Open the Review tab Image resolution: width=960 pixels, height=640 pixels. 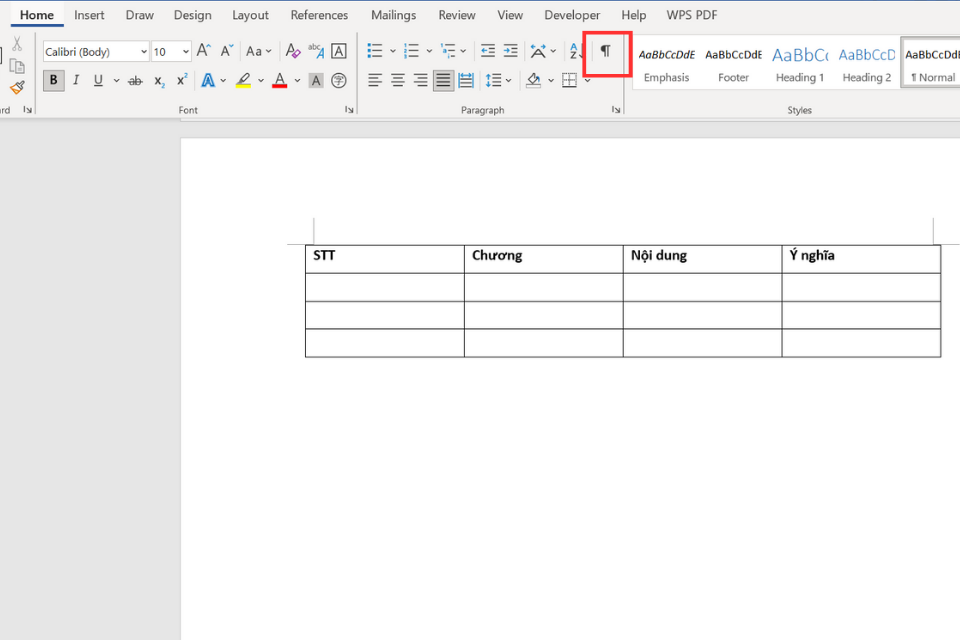pos(457,15)
